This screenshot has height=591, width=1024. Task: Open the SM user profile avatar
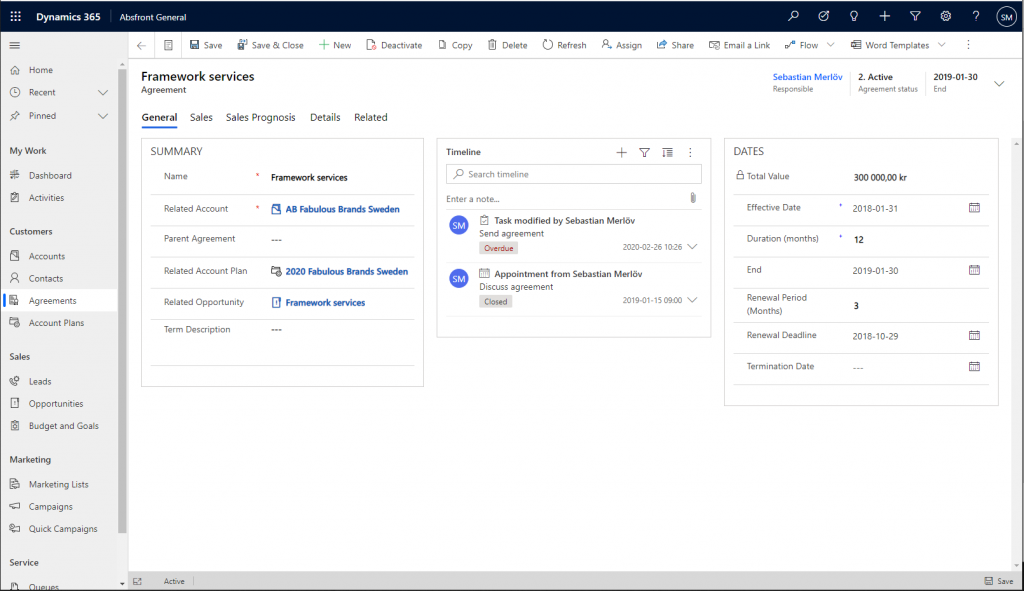click(1006, 17)
